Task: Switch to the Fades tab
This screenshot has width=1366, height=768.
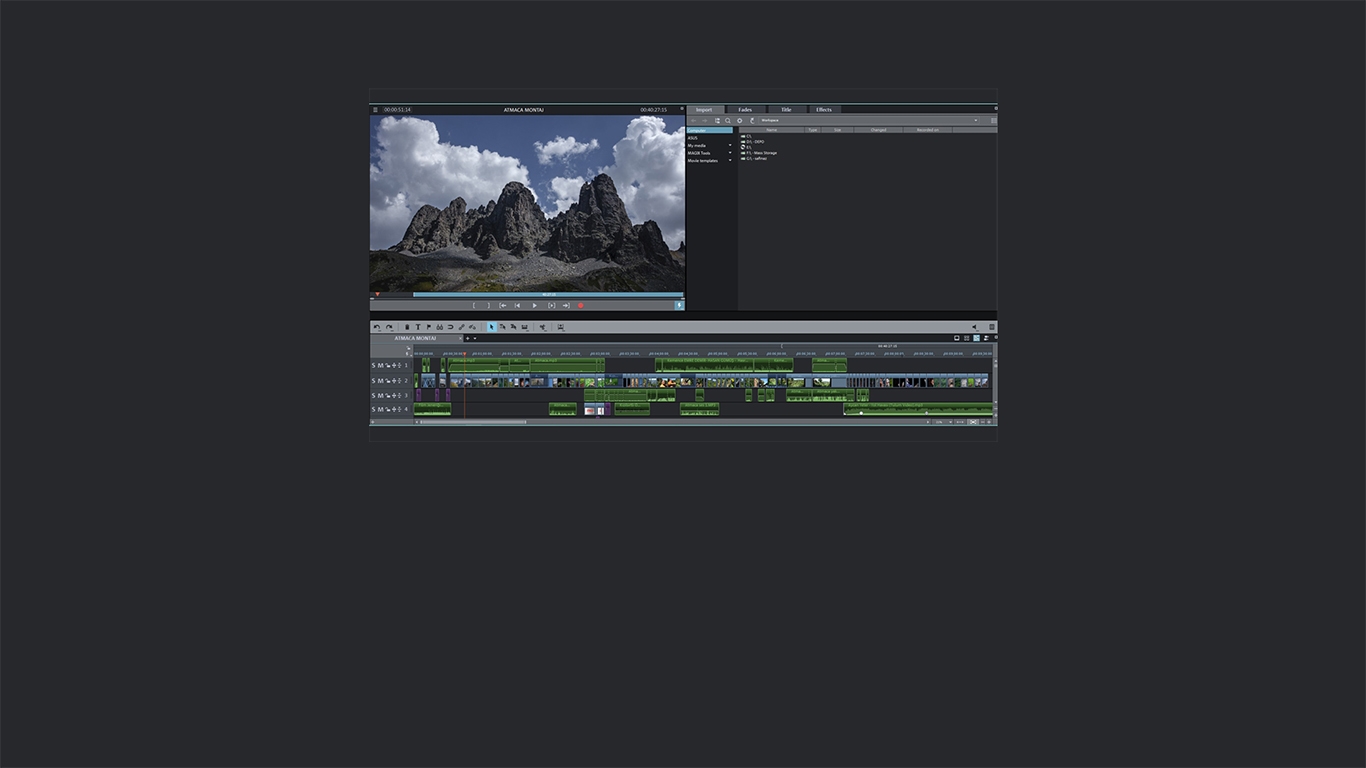Action: [x=745, y=110]
